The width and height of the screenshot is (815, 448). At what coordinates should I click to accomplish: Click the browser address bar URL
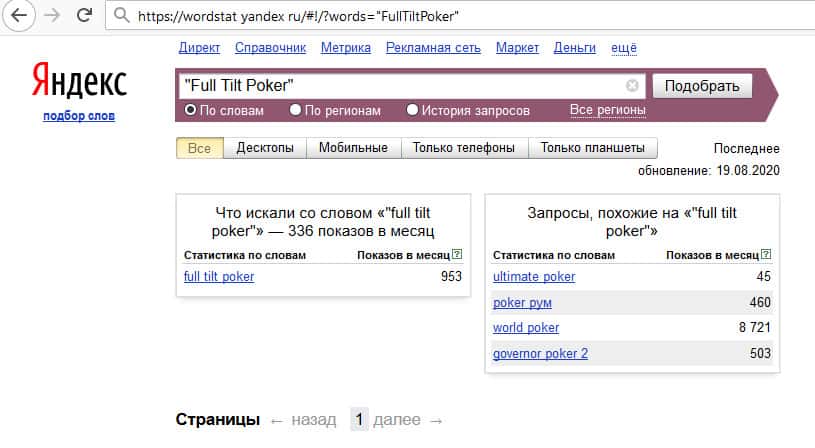pyautogui.click(x=298, y=16)
